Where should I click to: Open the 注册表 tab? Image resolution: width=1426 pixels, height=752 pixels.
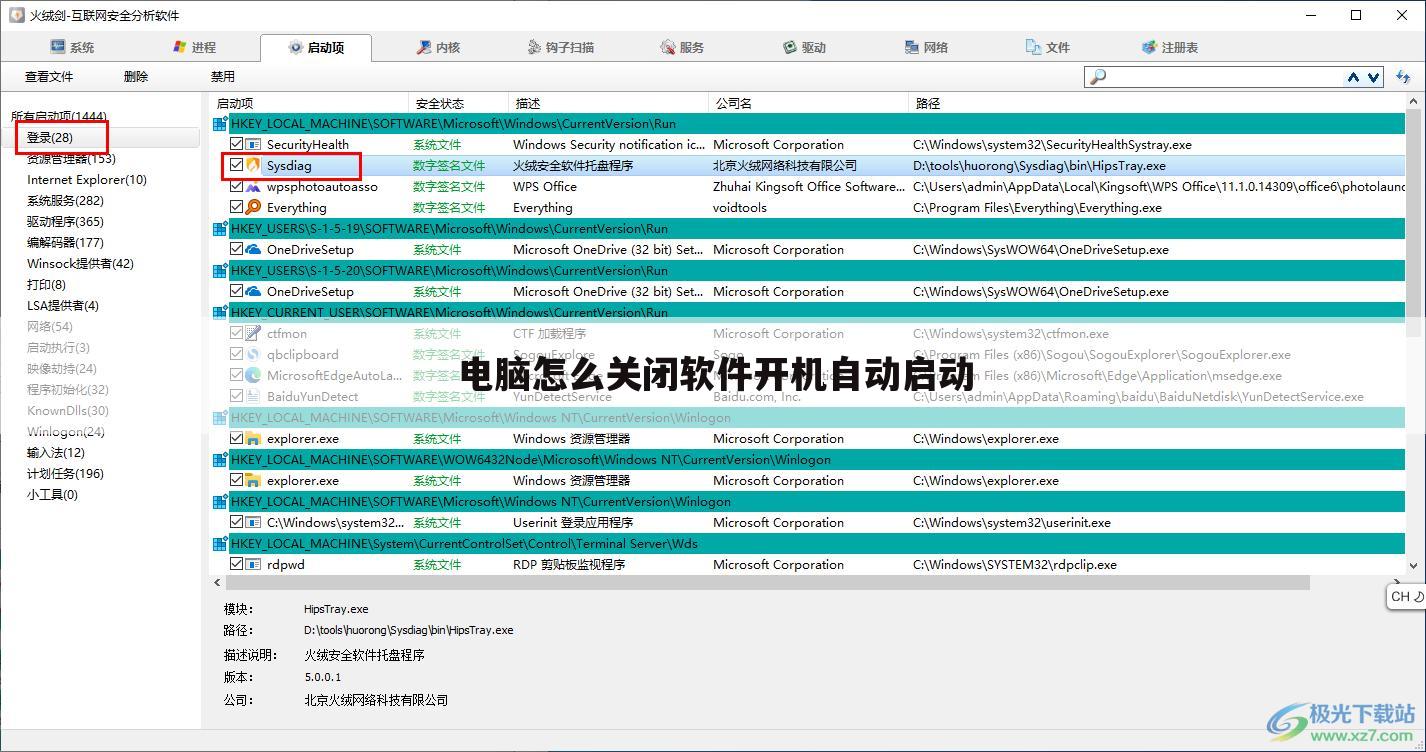(x=1170, y=47)
